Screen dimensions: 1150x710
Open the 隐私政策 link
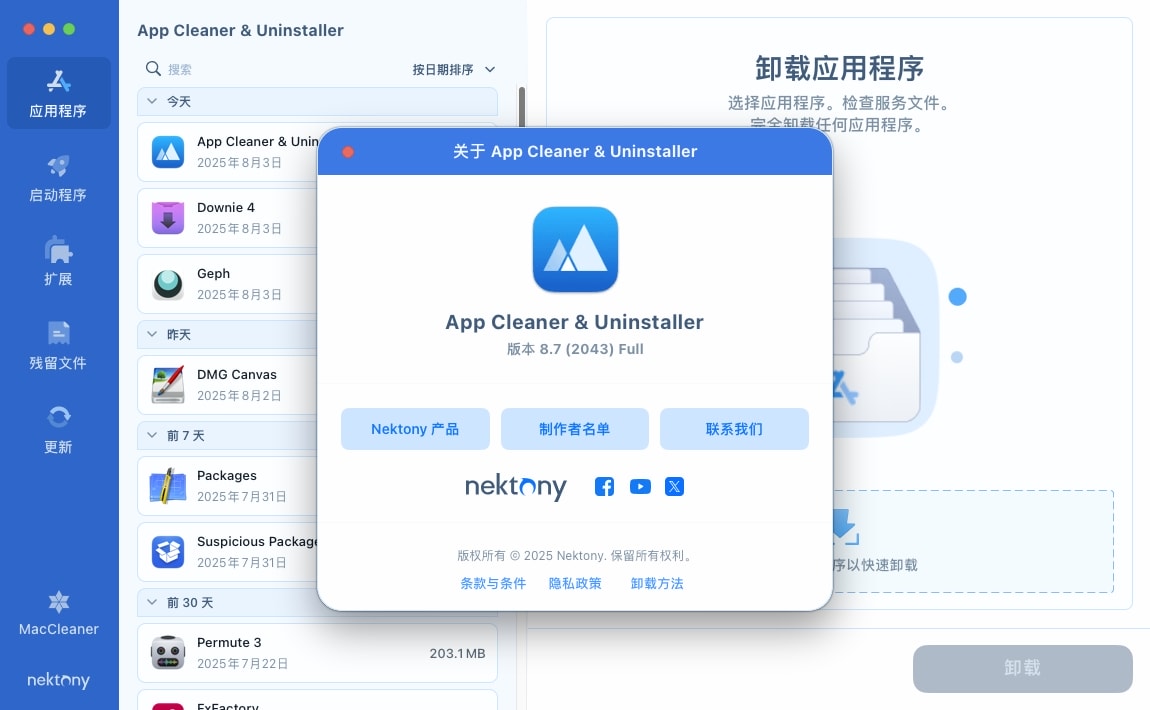pos(575,583)
